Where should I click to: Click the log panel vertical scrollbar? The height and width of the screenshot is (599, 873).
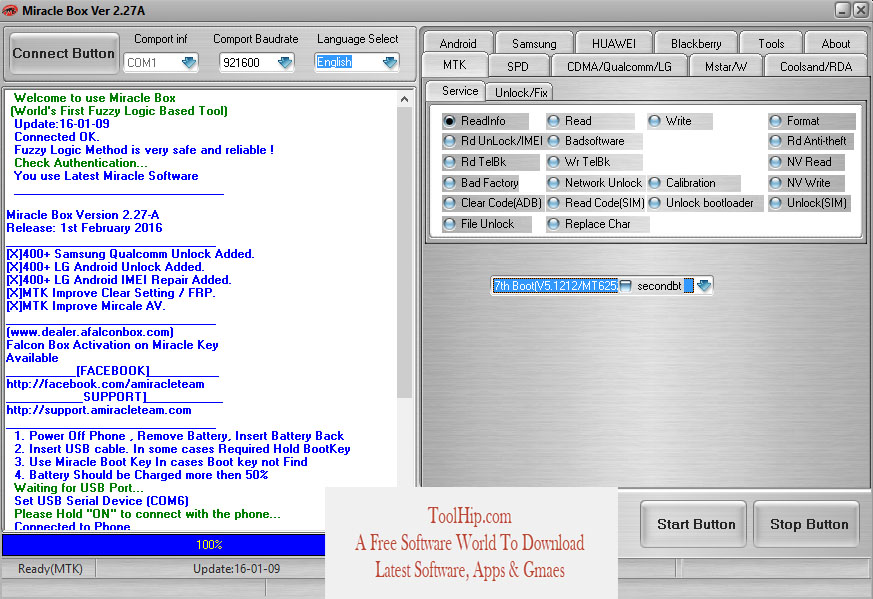pos(405,252)
